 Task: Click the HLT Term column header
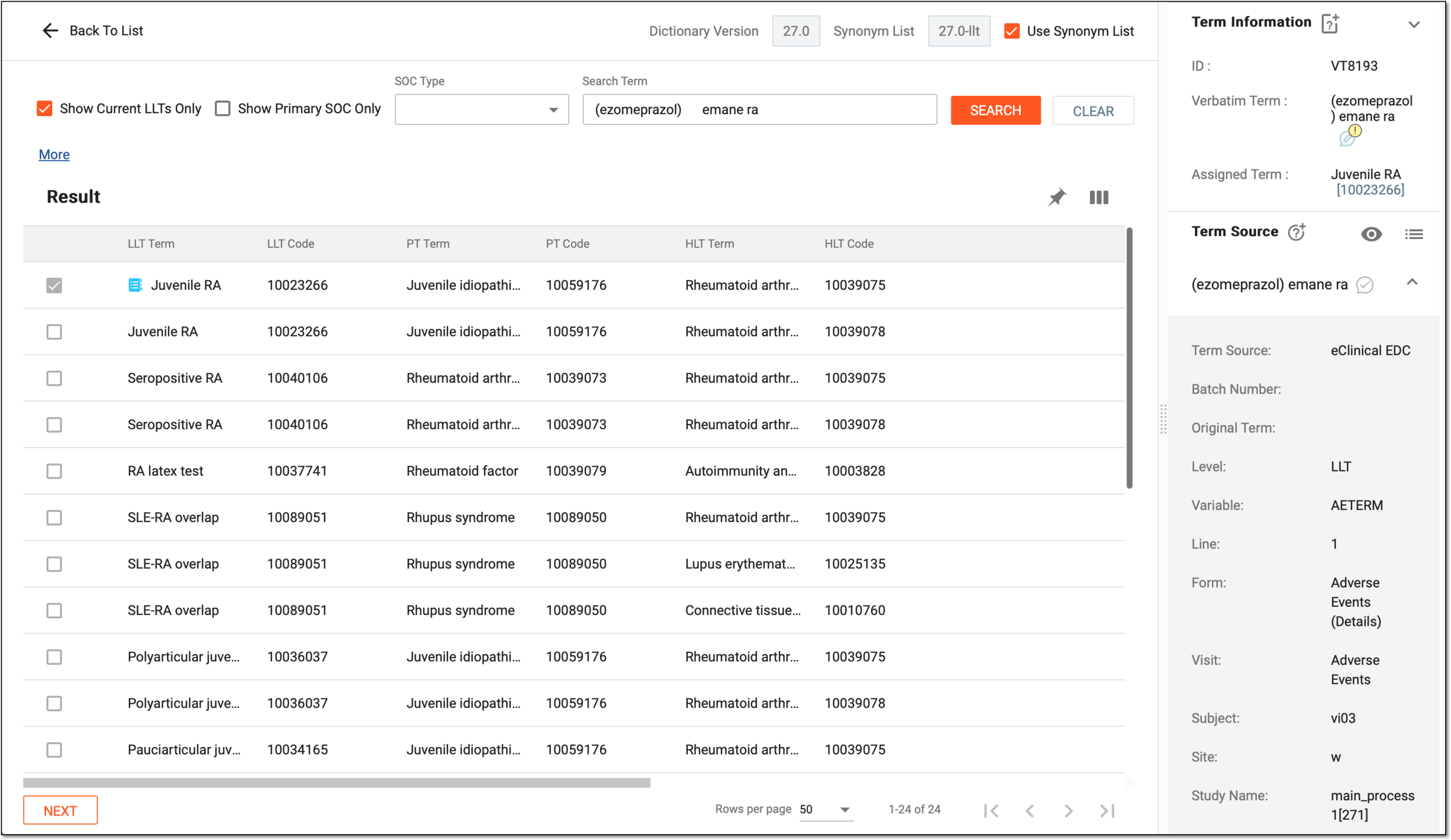click(x=709, y=244)
